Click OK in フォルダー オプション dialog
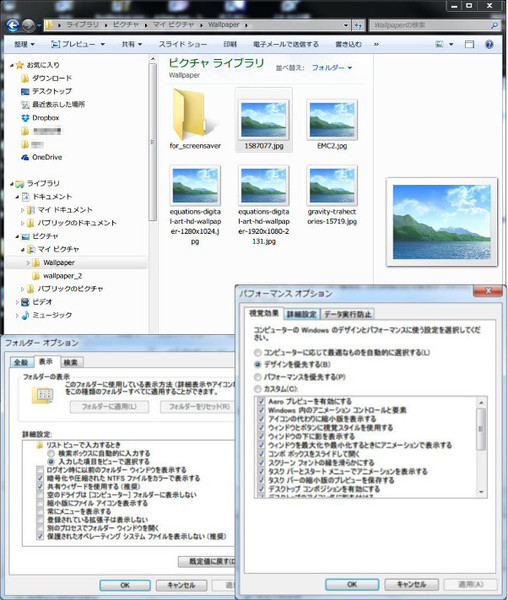Viewport: 508px width, 600px height. pos(125,585)
